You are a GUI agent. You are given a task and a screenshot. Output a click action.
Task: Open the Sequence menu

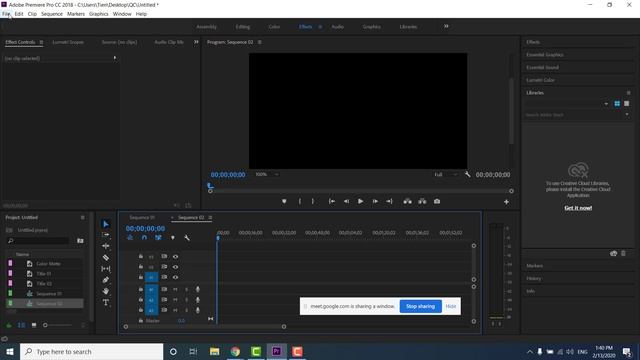52,14
